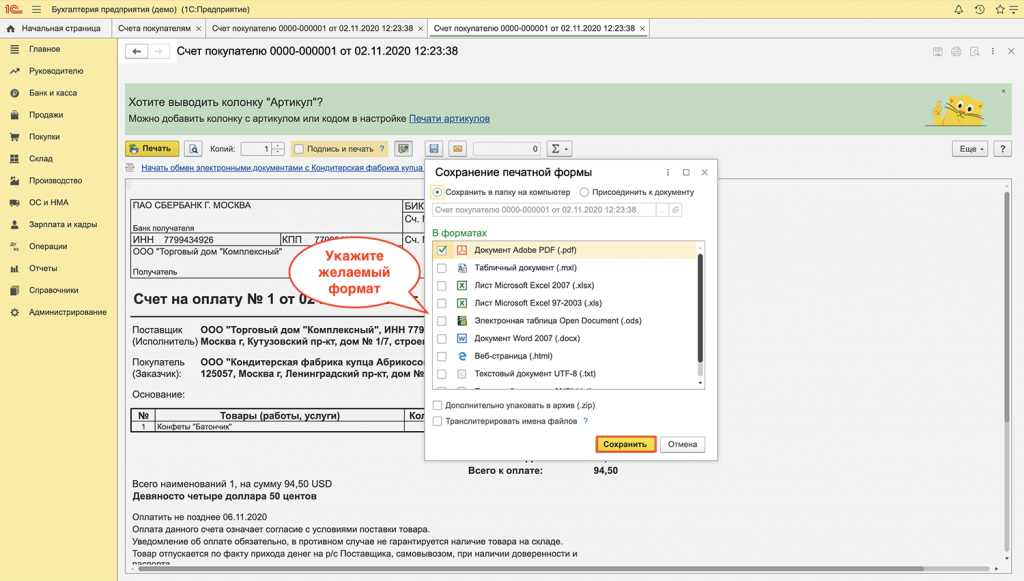Go forward with the right arrow
The width and height of the screenshot is (1024, 581).
pyautogui.click(x=158, y=51)
